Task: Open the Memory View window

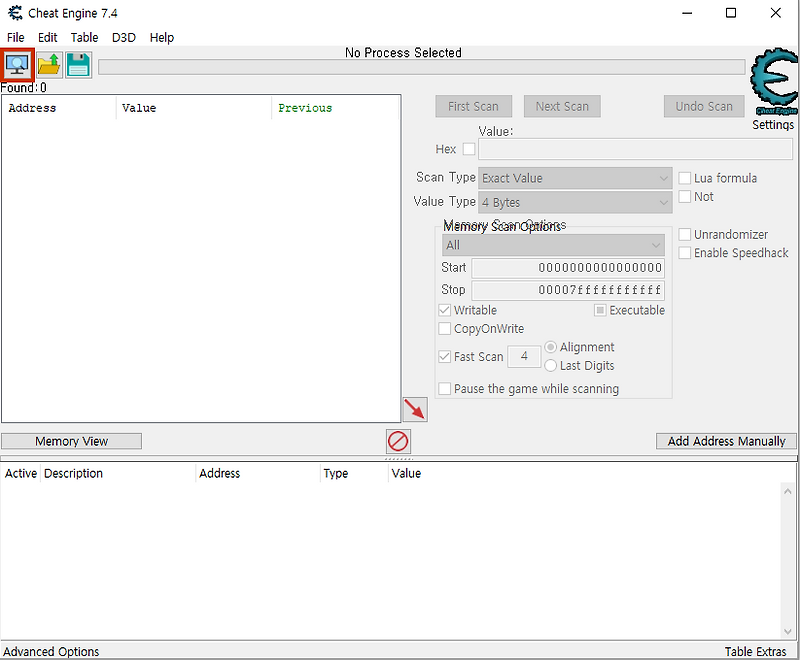Action: click(x=71, y=440)
